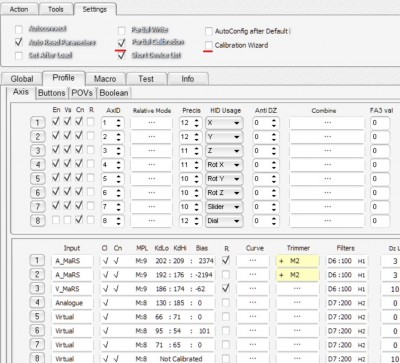Open the Buttons sub-tab
Screen dimensions: 400x363
pyautogui.click(x=52, y=93)
